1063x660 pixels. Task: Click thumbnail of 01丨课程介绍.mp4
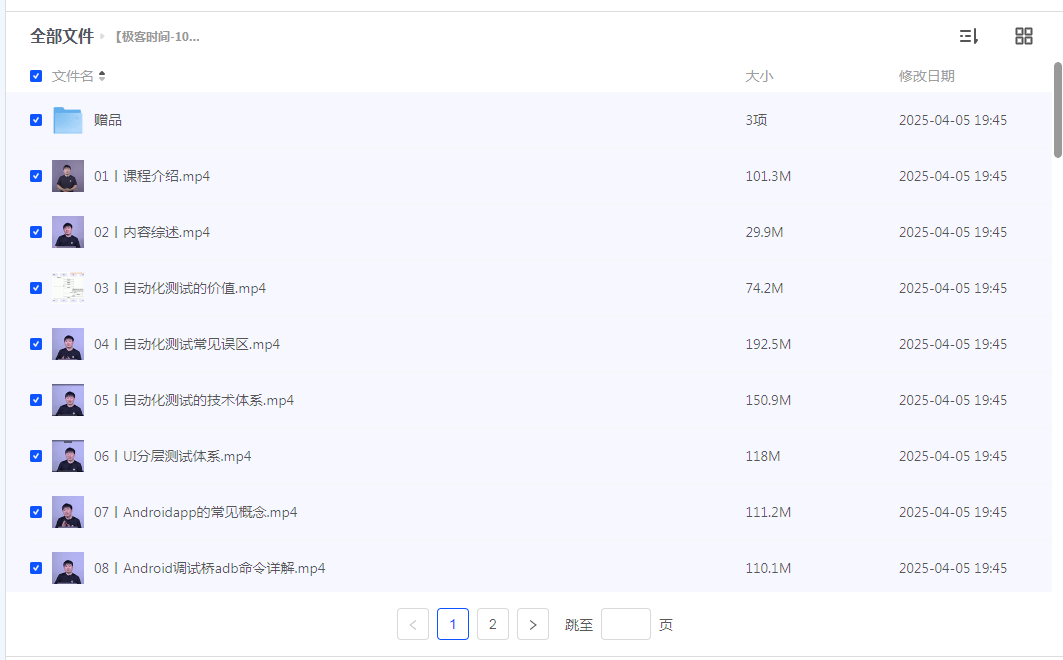click(68, 176)
